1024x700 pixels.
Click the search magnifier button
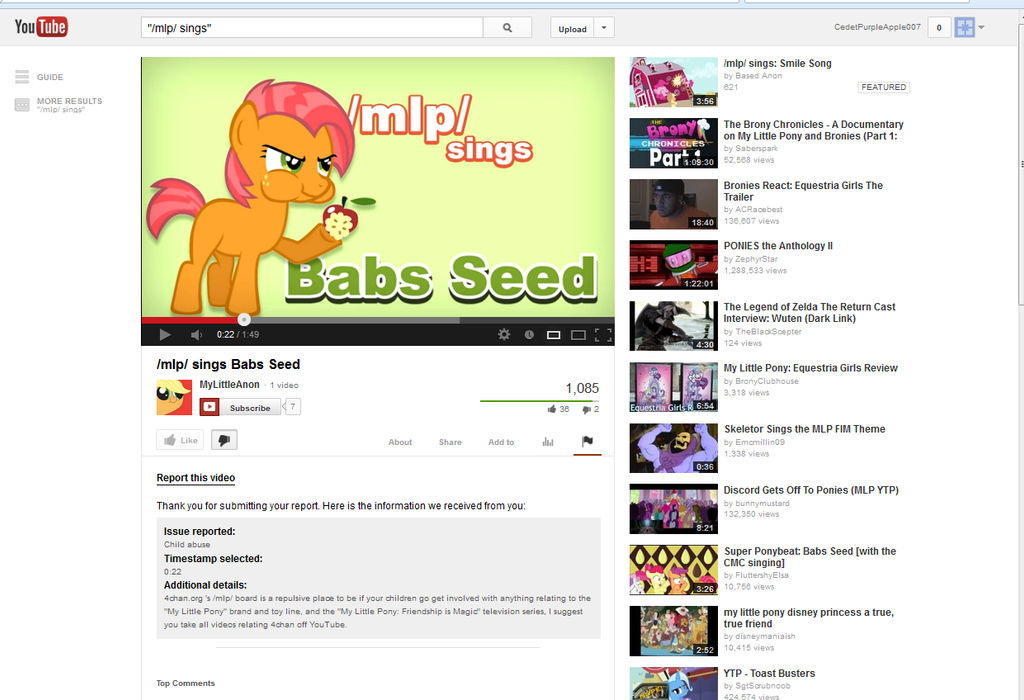(507, 27)
